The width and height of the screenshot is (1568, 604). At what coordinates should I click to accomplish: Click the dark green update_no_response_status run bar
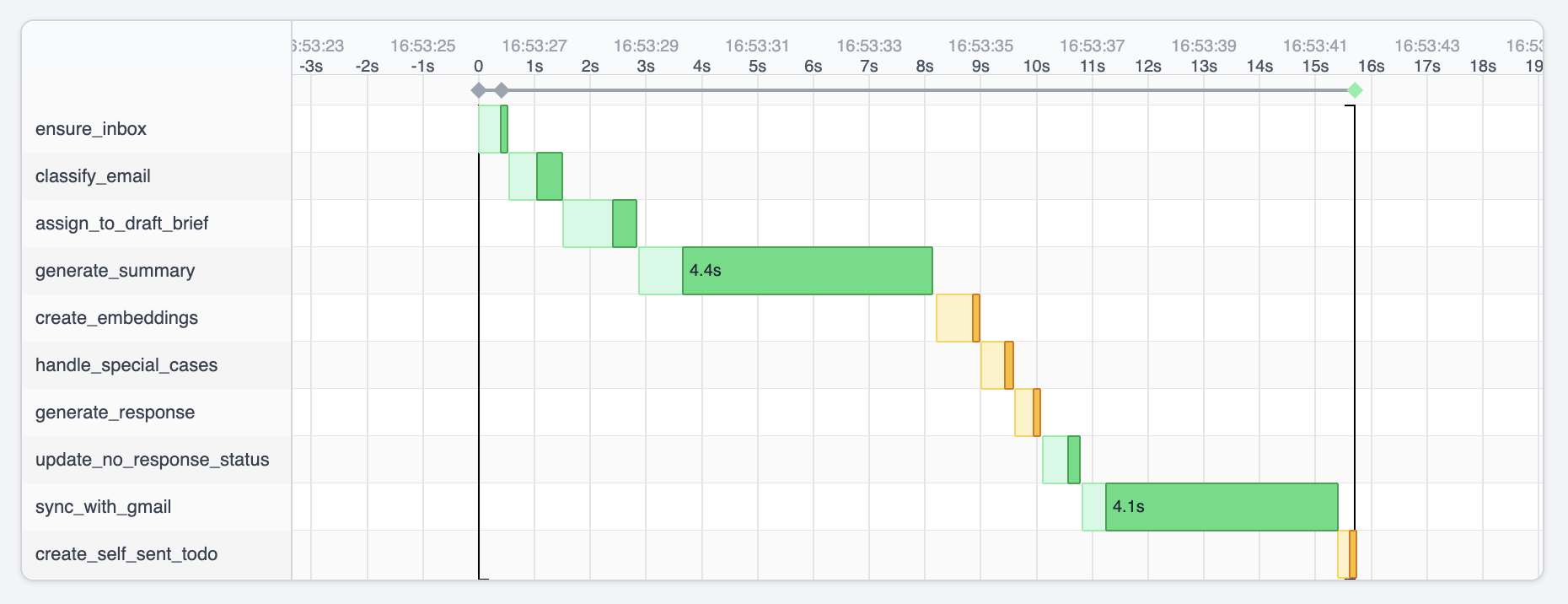click(1074, 460)
